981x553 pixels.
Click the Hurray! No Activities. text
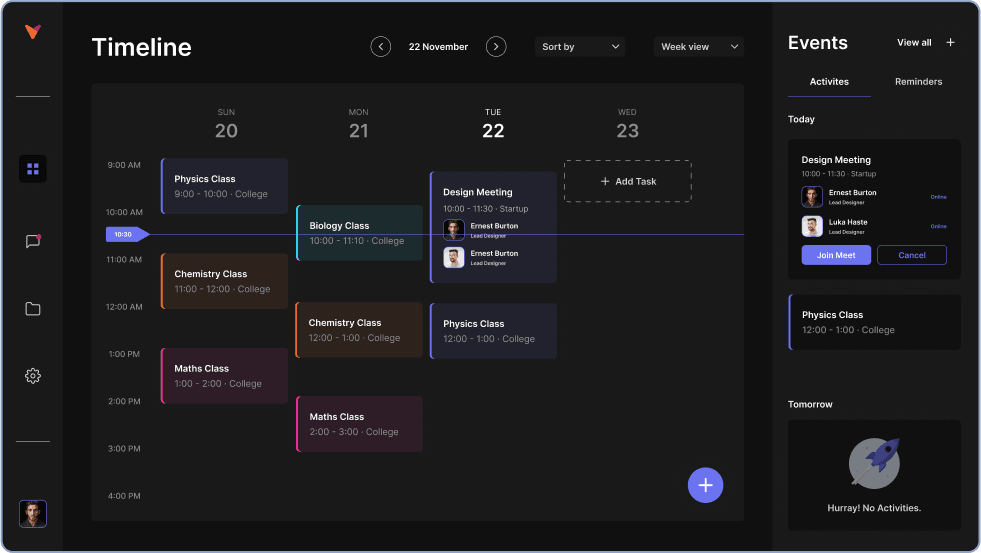[x=874, y=508]
